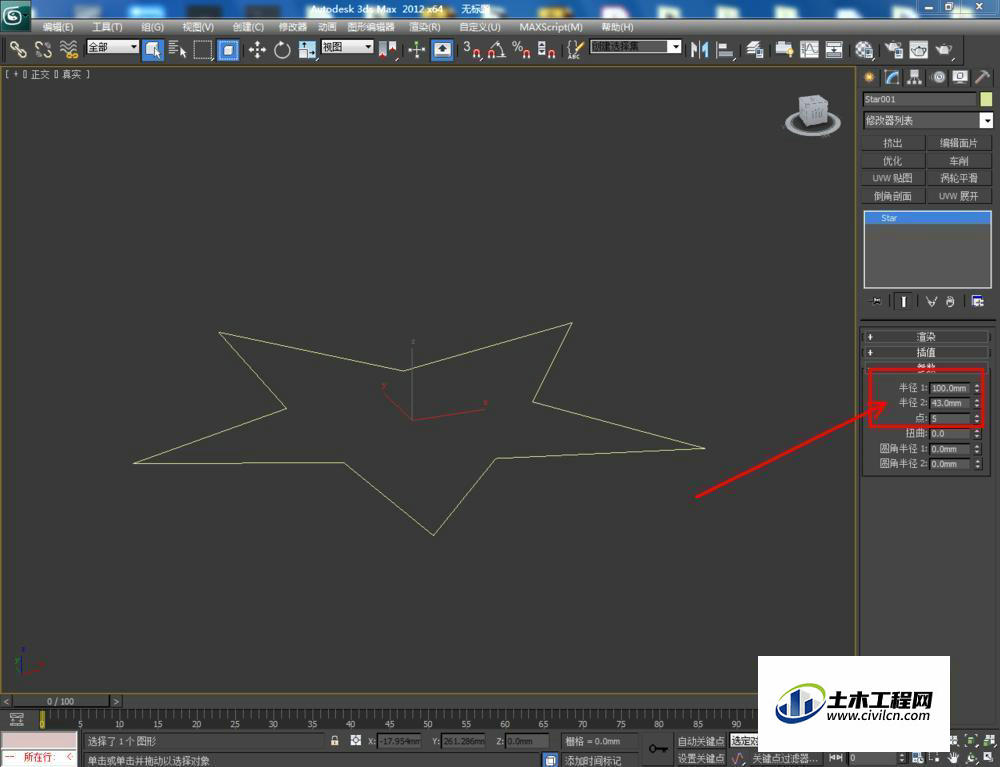This screenshot has width=1000, height=767.
Task: Click the Pin Stack icon
Action: point(876,301)
